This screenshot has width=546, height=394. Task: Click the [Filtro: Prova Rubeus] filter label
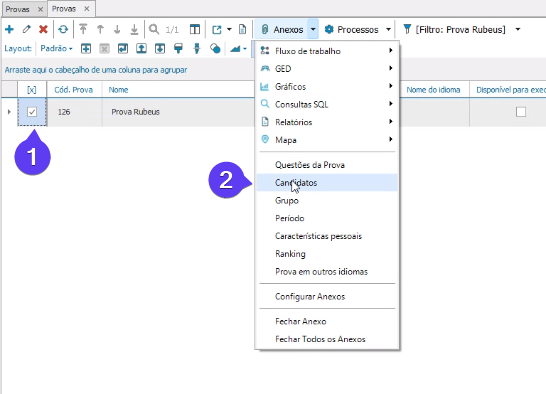coord(460,30)
